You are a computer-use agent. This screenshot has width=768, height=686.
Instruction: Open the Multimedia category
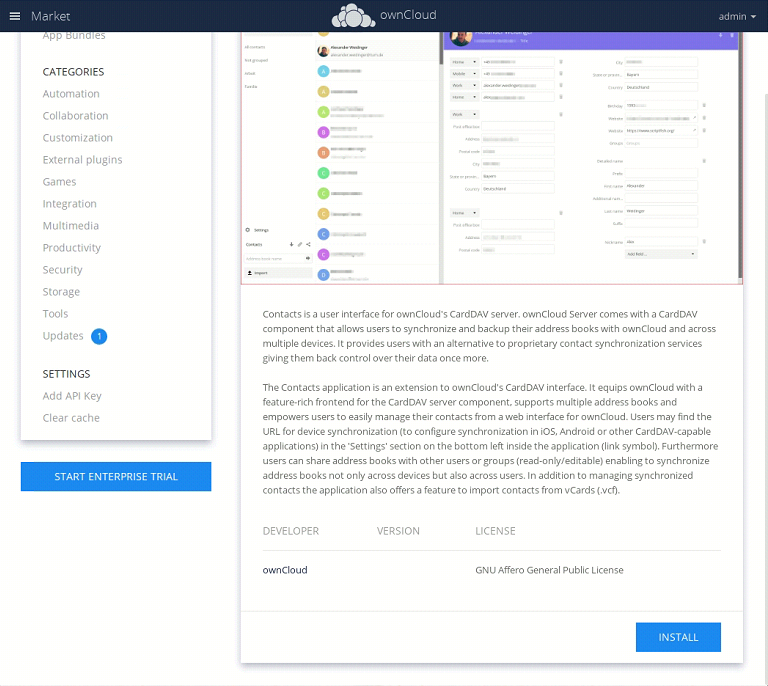71,226
